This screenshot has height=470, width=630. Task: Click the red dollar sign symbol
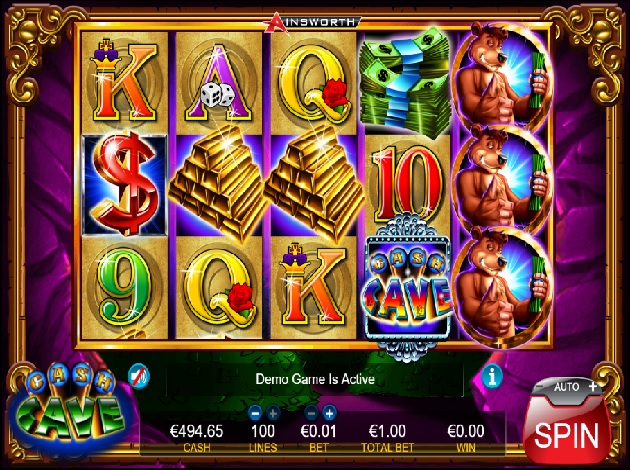pos(125,185)
